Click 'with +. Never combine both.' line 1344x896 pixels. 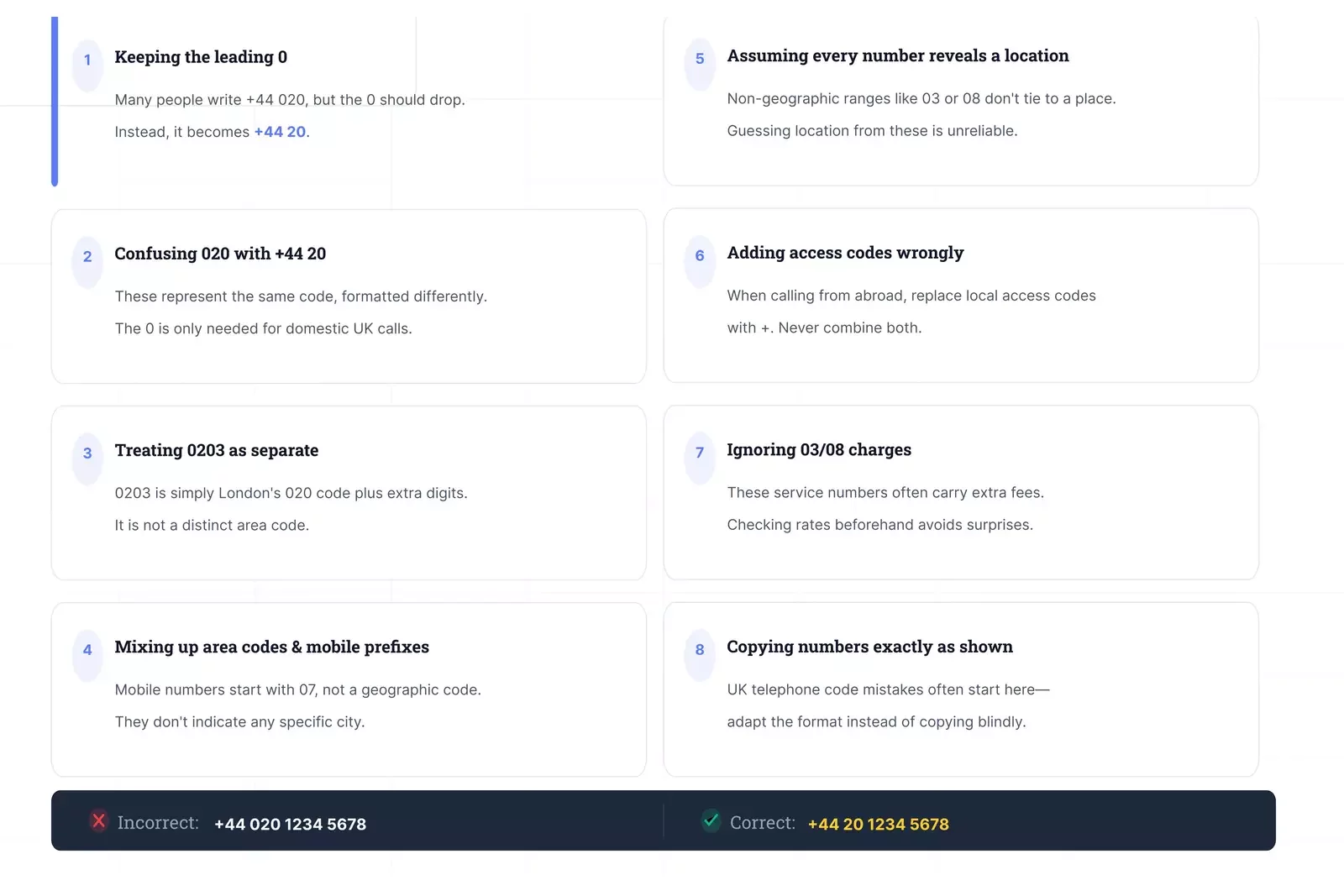(x=824, y=327)
